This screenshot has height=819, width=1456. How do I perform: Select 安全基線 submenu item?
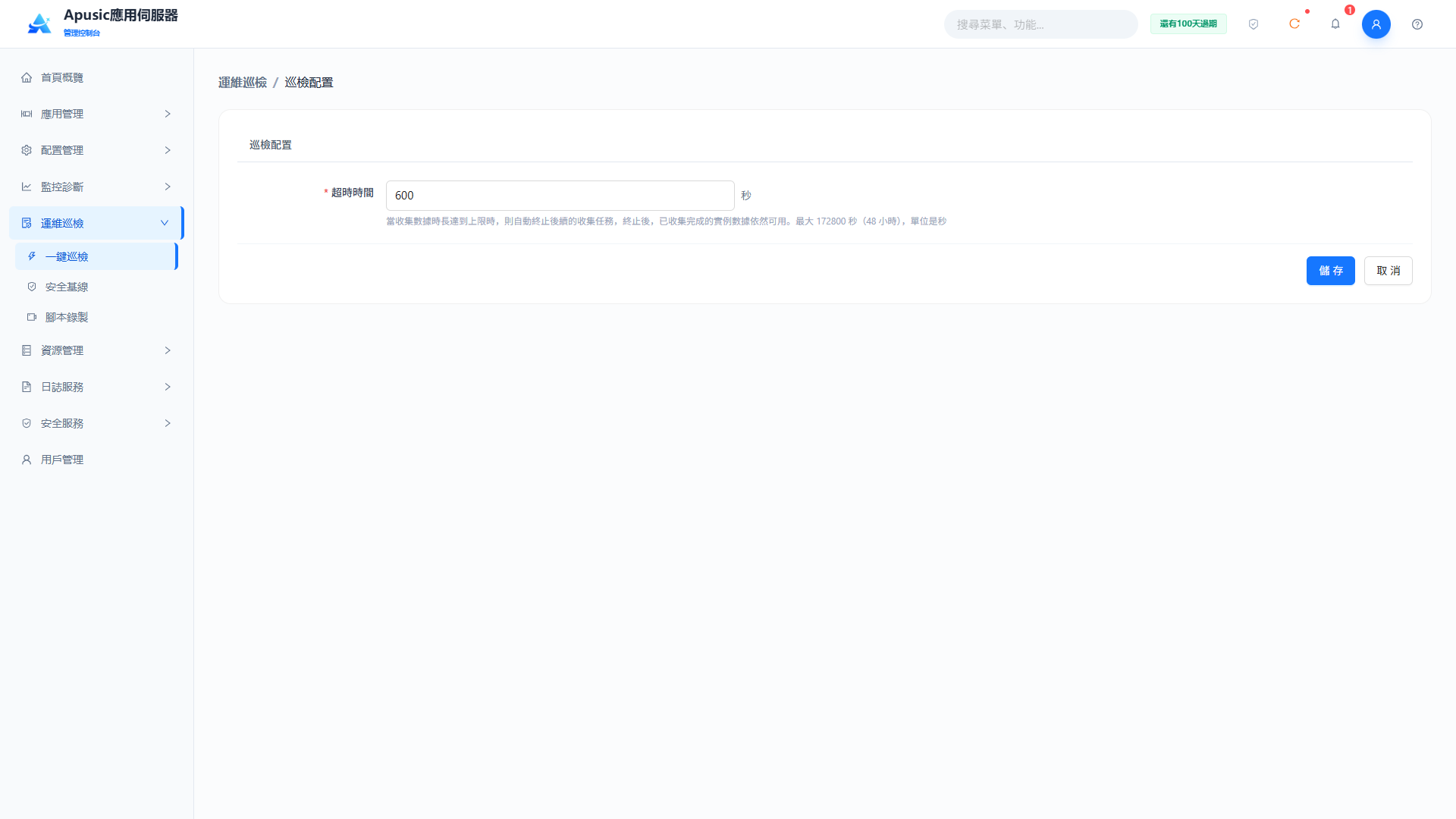tap(96, 287)
